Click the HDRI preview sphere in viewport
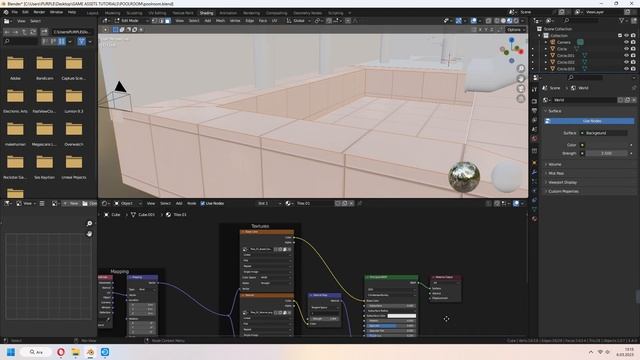Viewport: 640px width, 360px height. (464, 177)
